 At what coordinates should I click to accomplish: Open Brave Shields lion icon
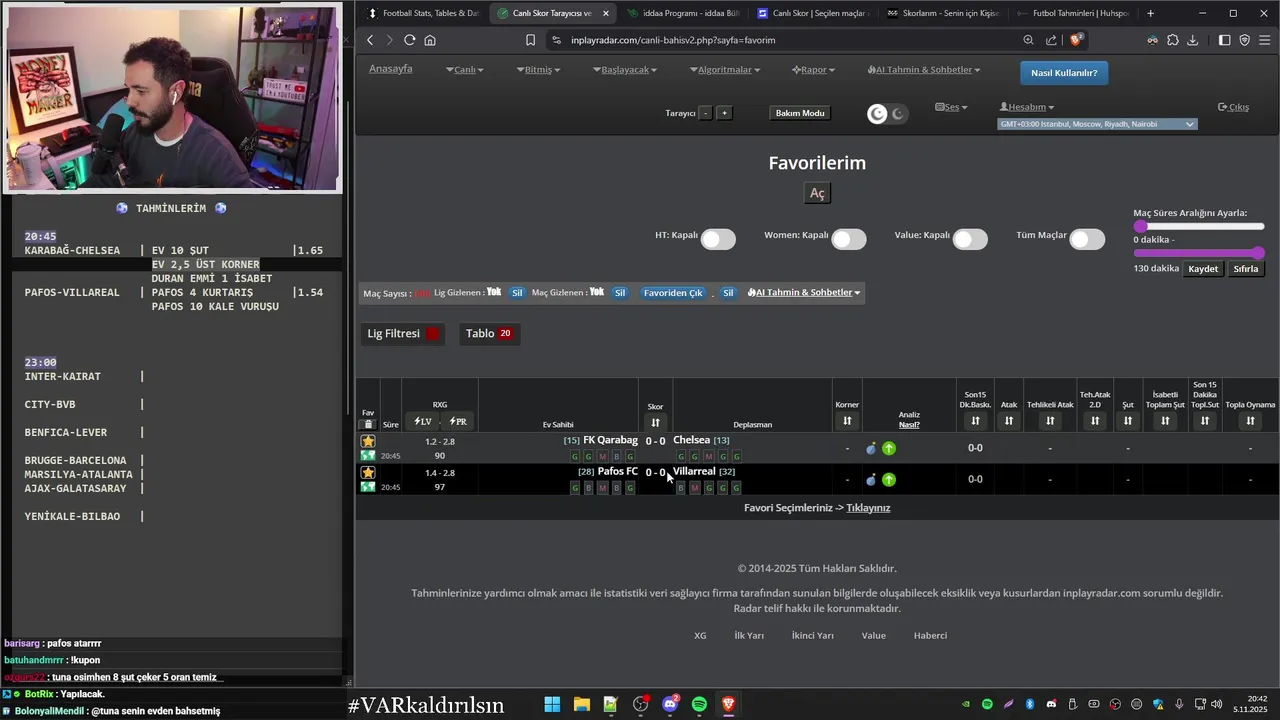[1076, 40]
